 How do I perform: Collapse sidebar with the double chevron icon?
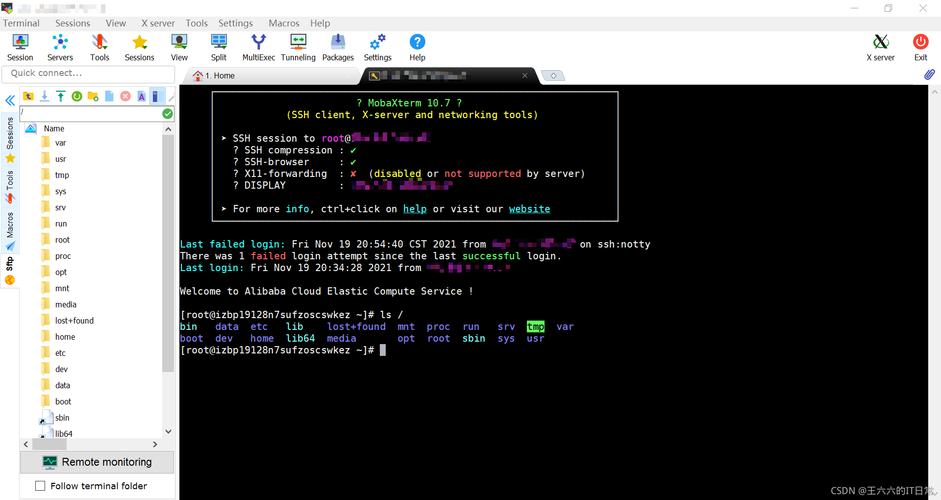pyautogui.click(x=10, y=100)
